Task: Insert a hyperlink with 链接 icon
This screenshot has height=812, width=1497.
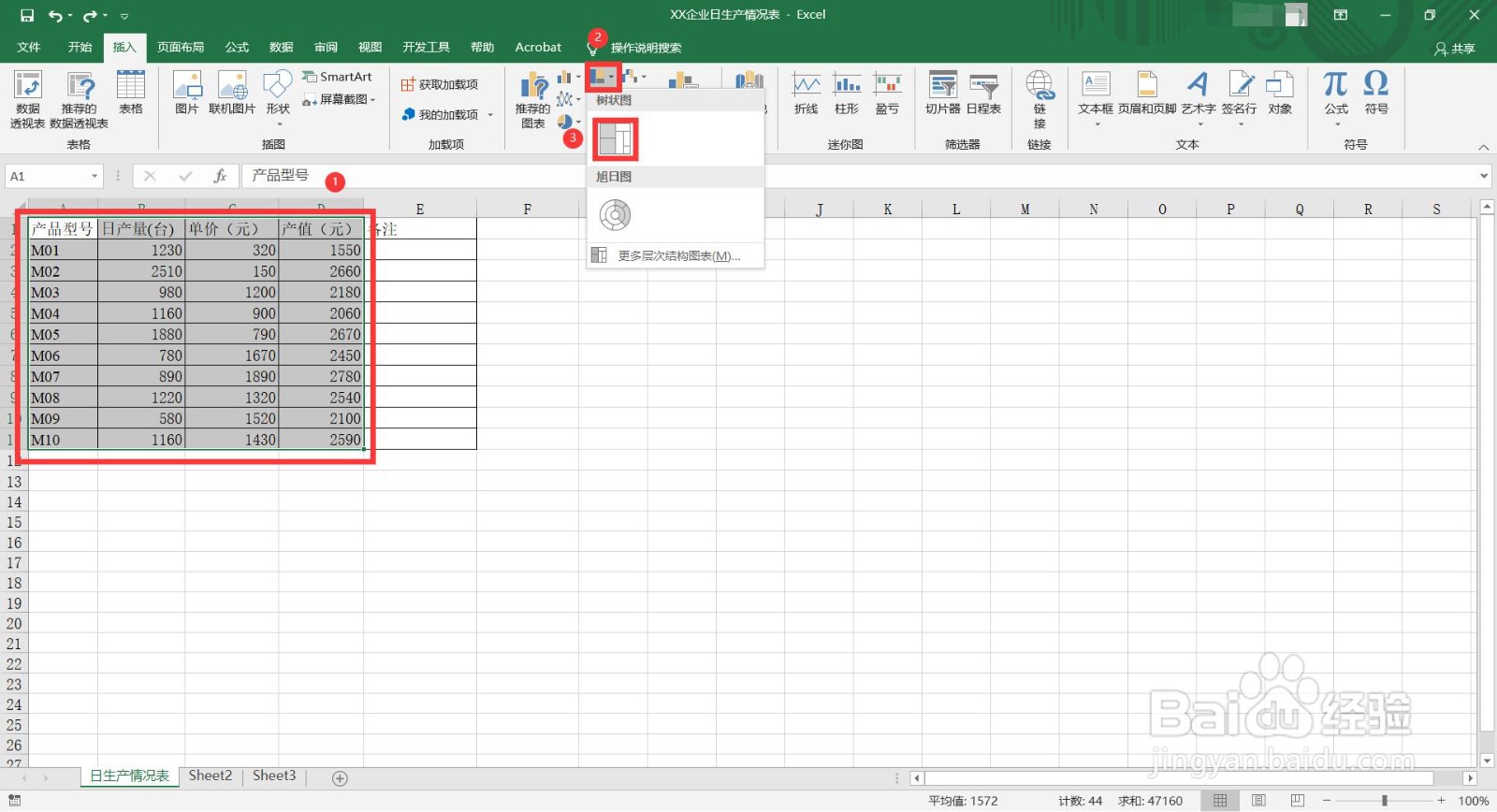Action: (1039, 99)
